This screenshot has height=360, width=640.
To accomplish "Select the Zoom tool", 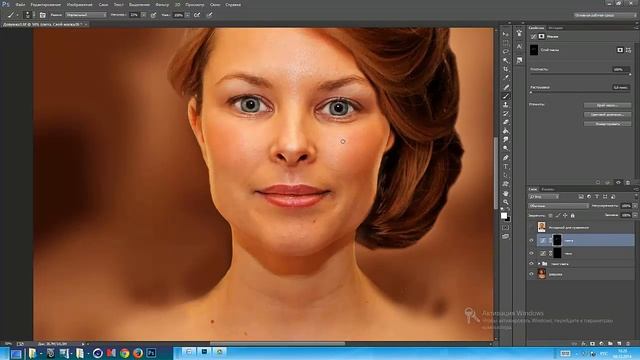I will pyautogui.click(x=506, y=202).
